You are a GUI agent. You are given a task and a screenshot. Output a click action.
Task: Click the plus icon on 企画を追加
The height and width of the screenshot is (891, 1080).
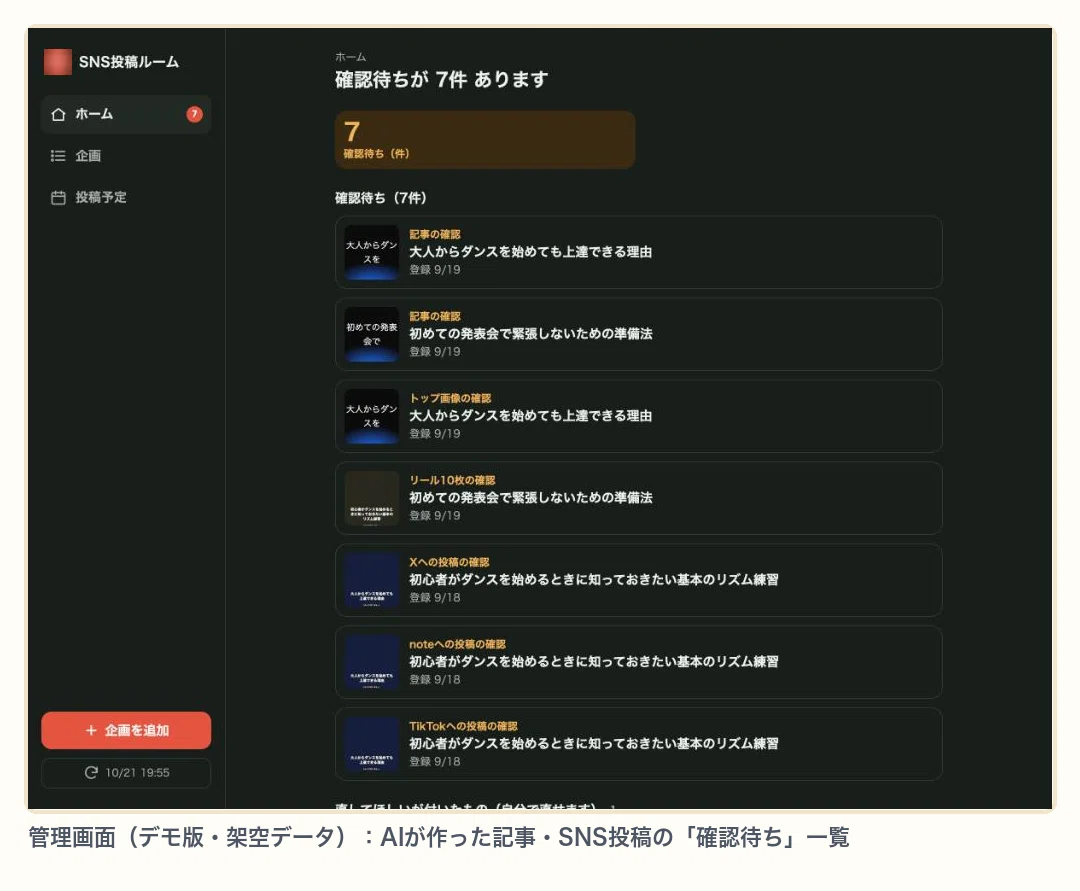pyautogui.click(x=91, y=730)
